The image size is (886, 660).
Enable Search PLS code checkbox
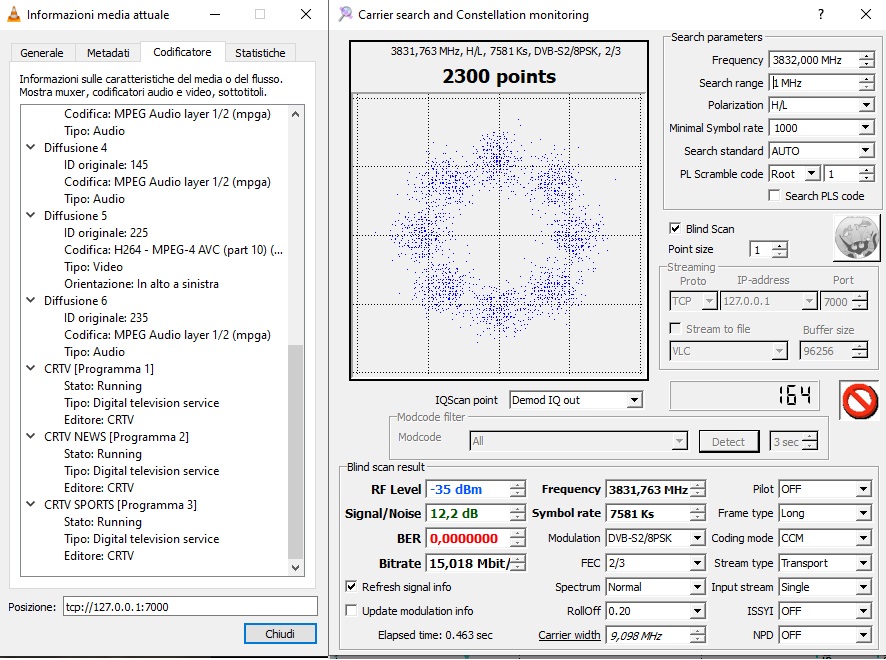(x=774, y=196)
